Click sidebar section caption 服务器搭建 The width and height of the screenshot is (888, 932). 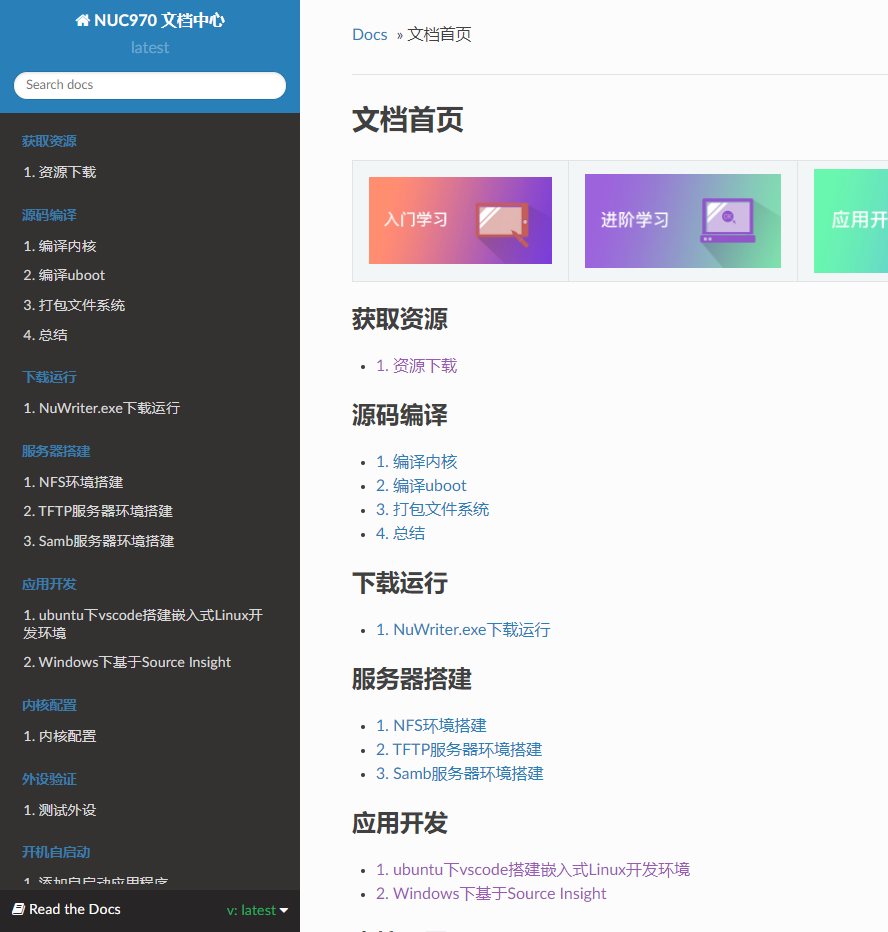[56, 451]
